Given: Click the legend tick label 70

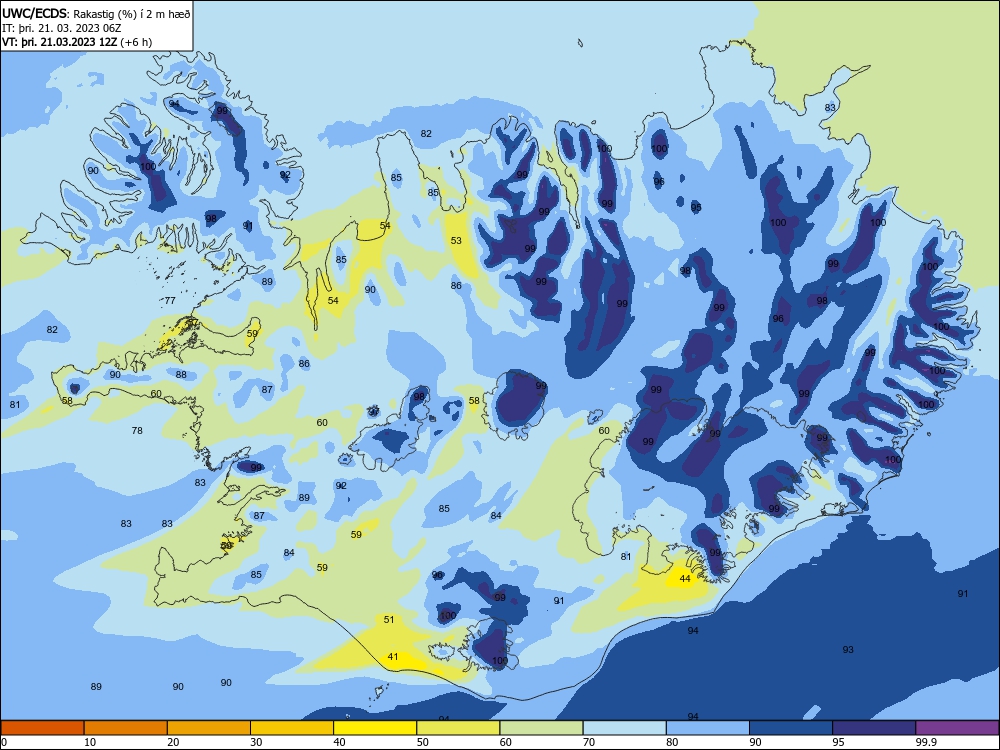Looking at the screenshot, I should [589, 742].
